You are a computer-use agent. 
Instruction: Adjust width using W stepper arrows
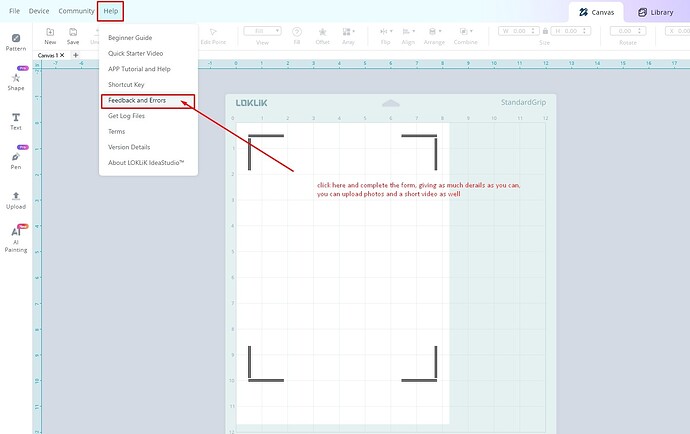533,31
